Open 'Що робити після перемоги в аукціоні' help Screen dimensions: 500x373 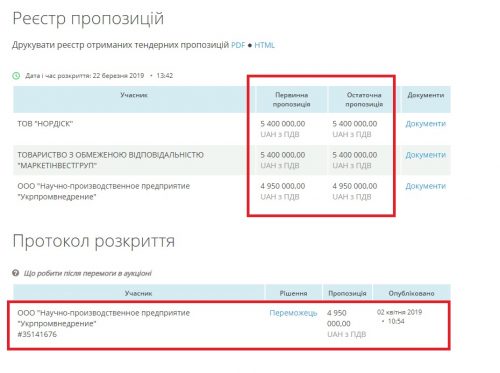(x=87, y=273)
